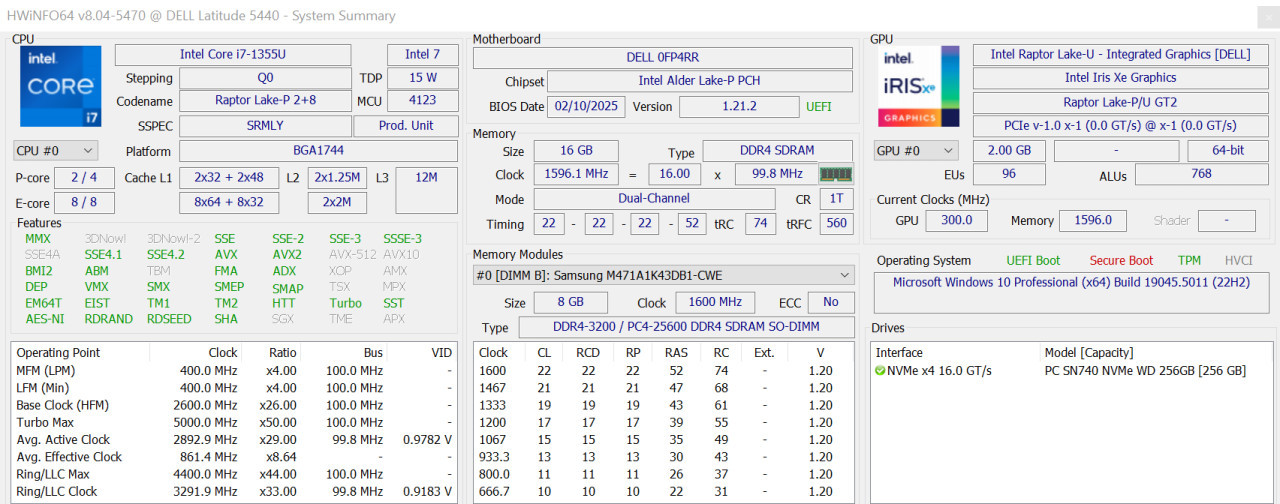1280x504 pixels.
Task: Click the BIOS version 1.21.2 field
Action: click(x=738, y=107)
